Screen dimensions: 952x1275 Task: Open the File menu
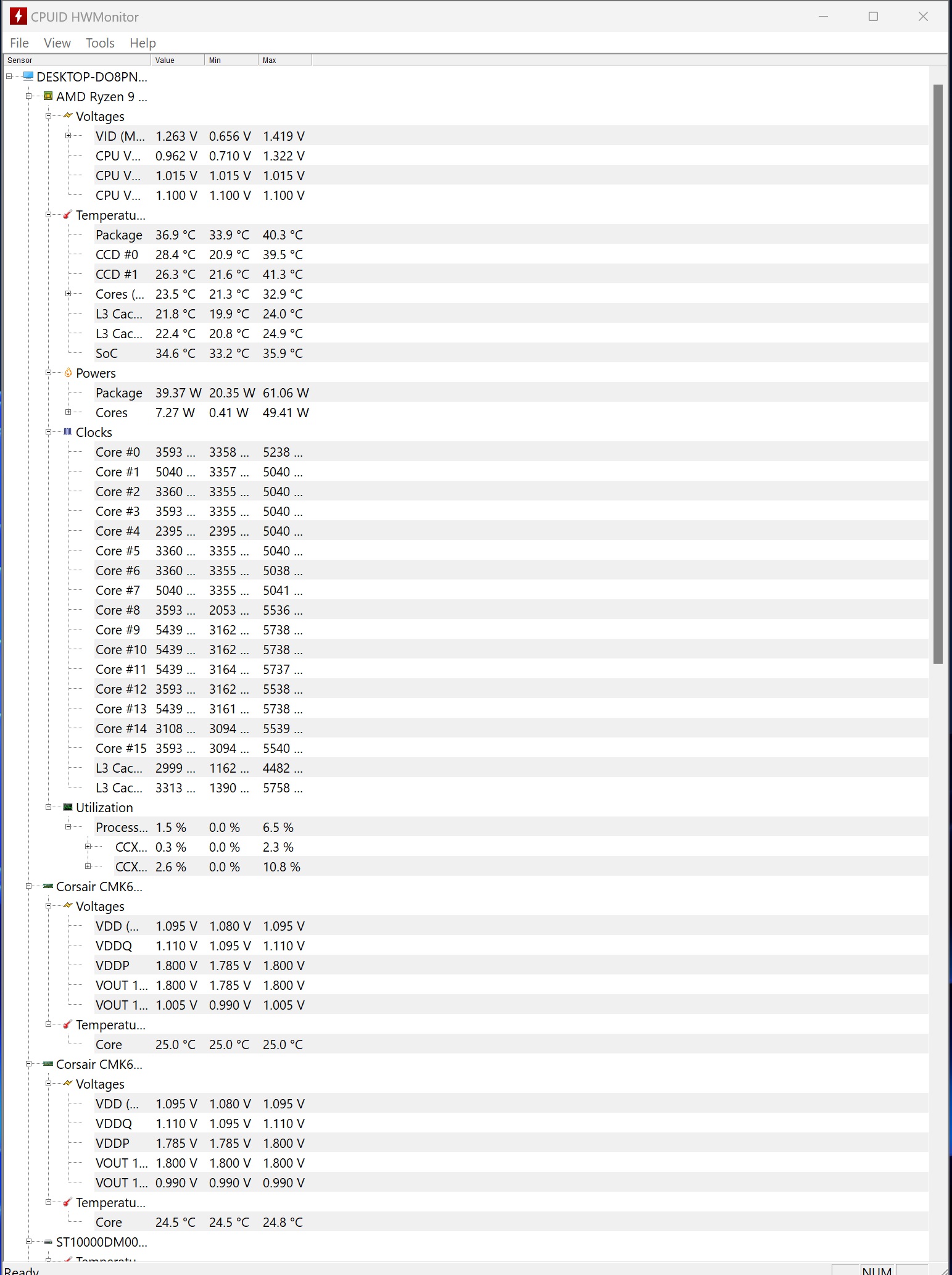coord(19,43)
